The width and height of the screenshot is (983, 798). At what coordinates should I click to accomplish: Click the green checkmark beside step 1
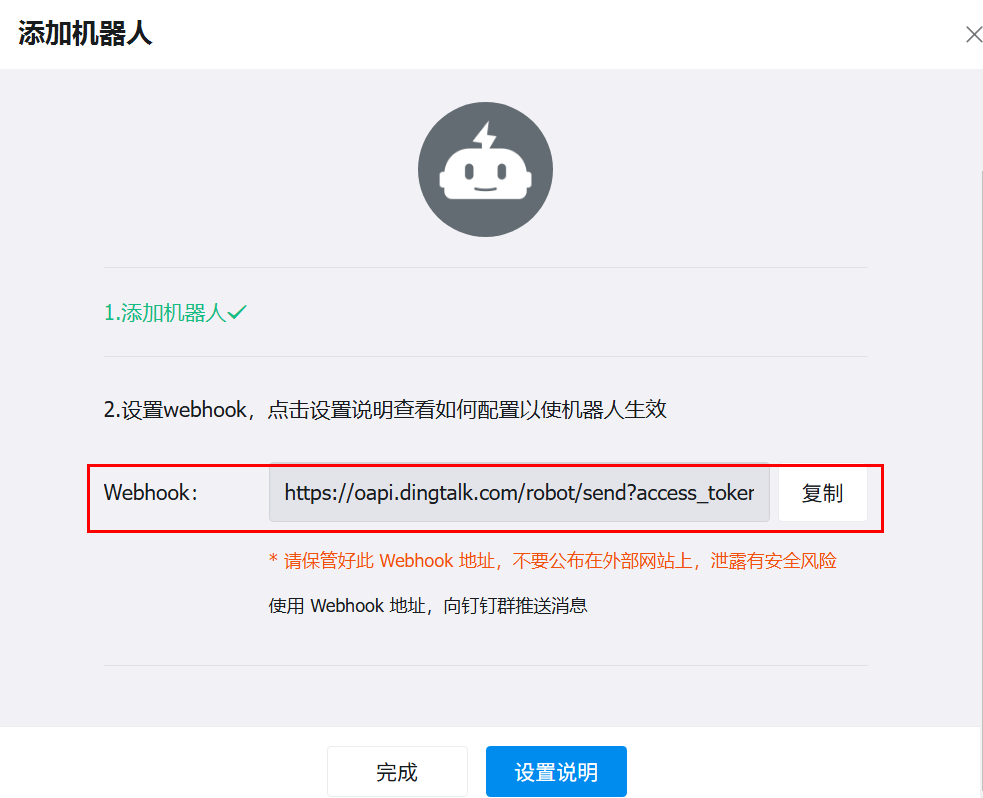(237, 313)
